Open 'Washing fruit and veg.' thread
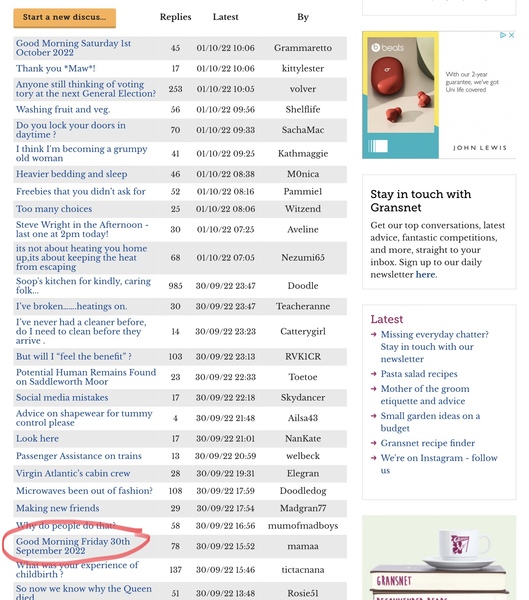This screenshot has width=529, height=600. point(63,109)
